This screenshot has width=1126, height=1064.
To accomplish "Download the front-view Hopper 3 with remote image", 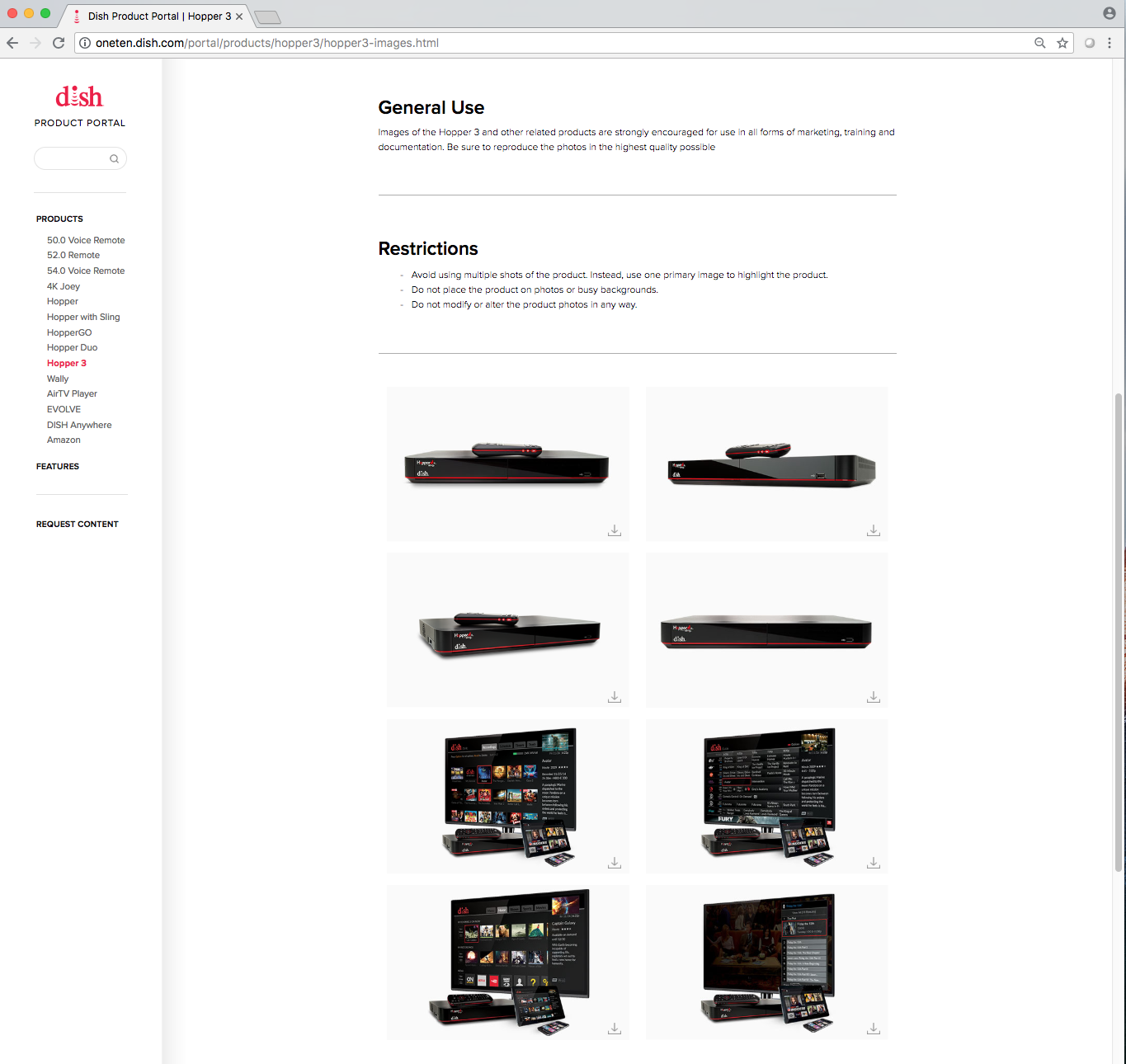I will pyautogui.click(x=615, y=530).
